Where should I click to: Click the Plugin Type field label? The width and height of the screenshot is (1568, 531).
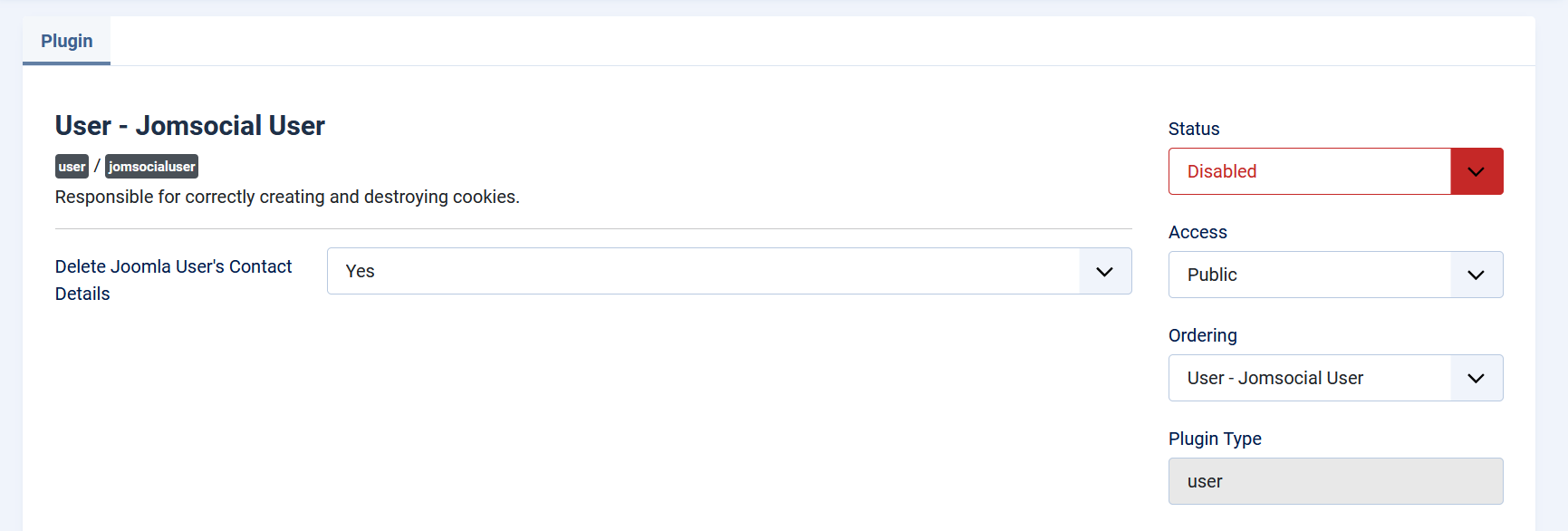point(1214,439)
